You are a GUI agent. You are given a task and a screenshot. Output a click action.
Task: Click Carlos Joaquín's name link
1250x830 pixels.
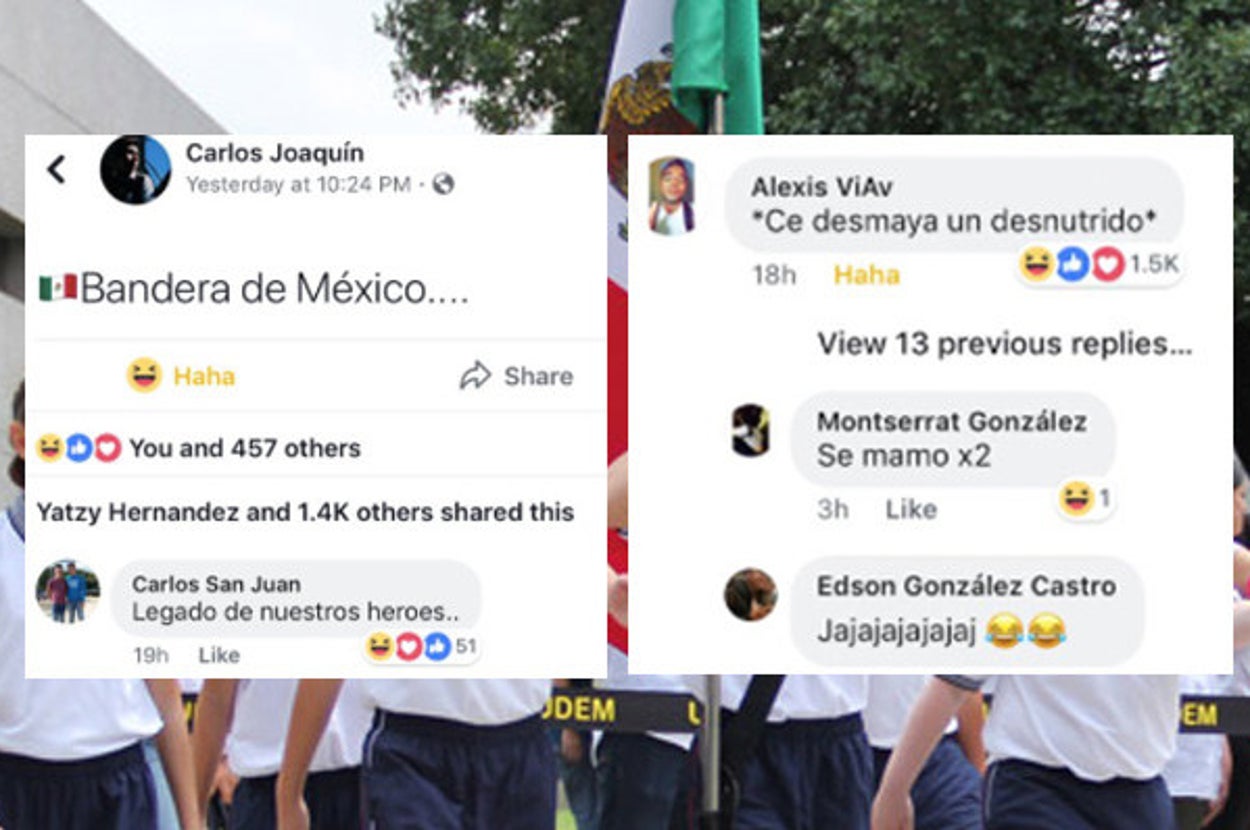[275, 153]
